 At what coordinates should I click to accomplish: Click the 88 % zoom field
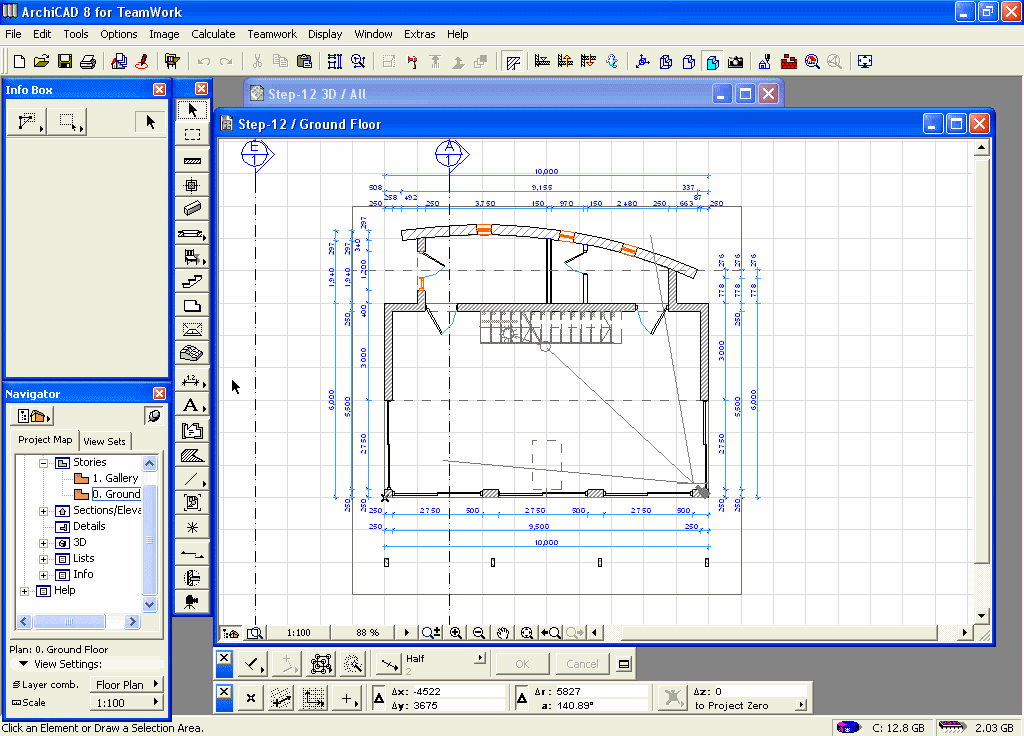click(x=367, y=633)
